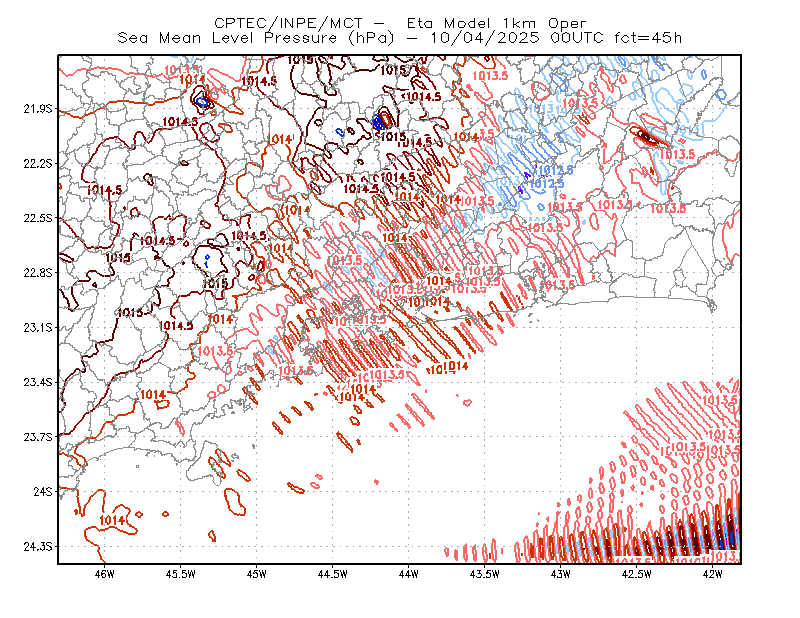Viewport: 800px width, 618px height.
Task: Select the 23.1S latitude axis label
Action: 37,327
